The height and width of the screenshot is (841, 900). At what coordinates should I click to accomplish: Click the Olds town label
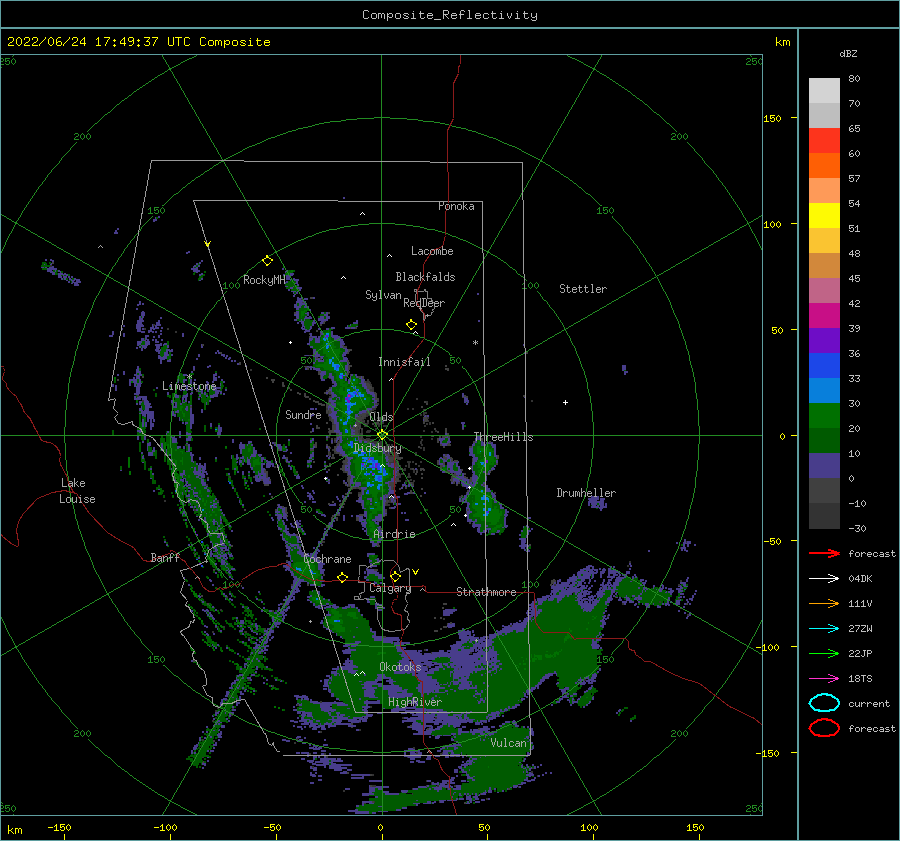381,417
